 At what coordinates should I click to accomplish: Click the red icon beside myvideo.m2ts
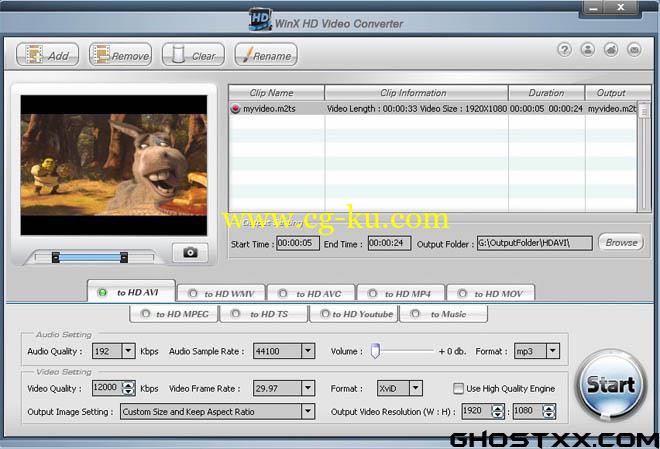coord(235,109)
